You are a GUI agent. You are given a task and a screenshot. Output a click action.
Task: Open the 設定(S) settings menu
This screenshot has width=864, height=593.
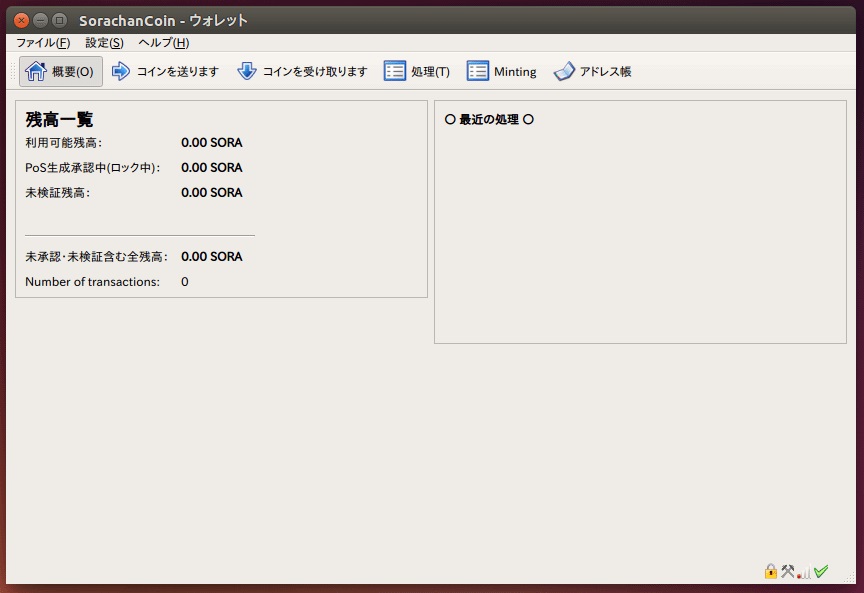104,42
